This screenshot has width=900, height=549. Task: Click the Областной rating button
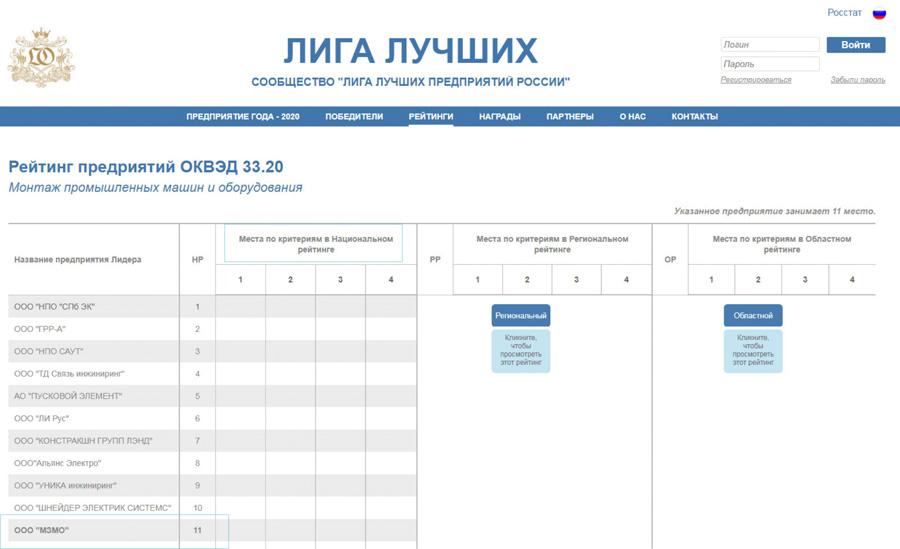pos(753,316)
